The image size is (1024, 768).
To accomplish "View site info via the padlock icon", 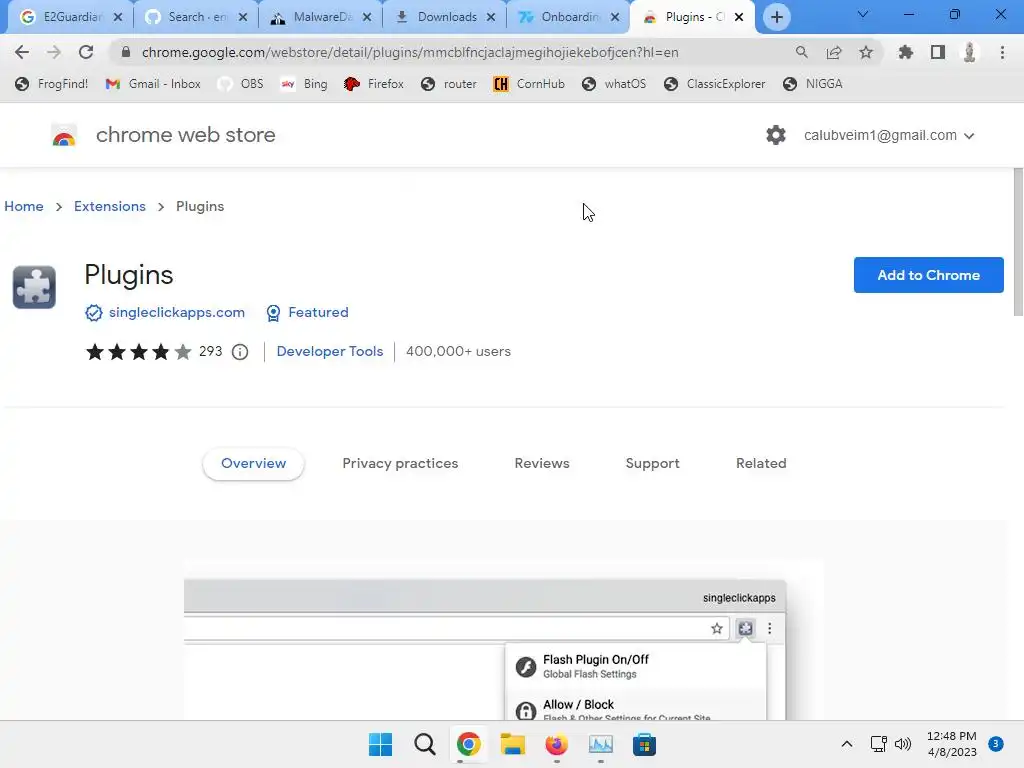I will click(x=126, y=52).
